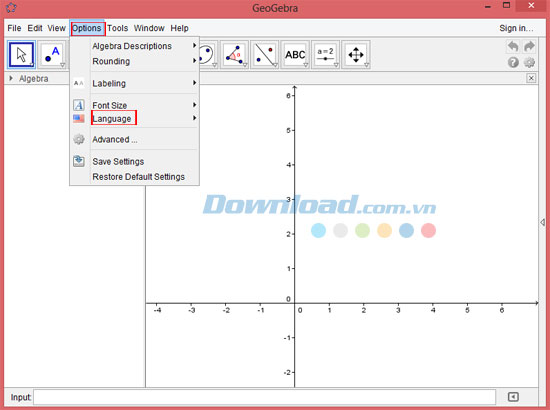Select the Move arrow tool
The image size is (550, 410).
pyautogui.click(x=21, y=54)
